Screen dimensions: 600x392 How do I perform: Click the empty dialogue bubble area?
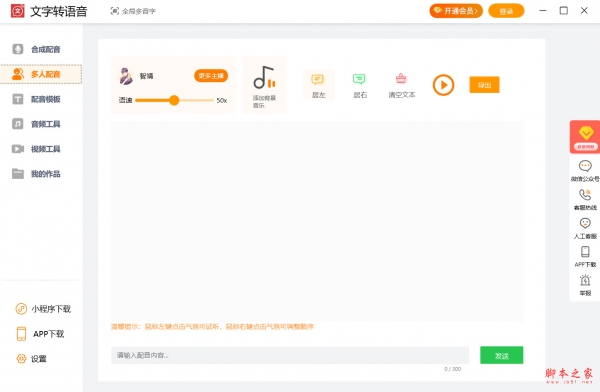point(317,221)
